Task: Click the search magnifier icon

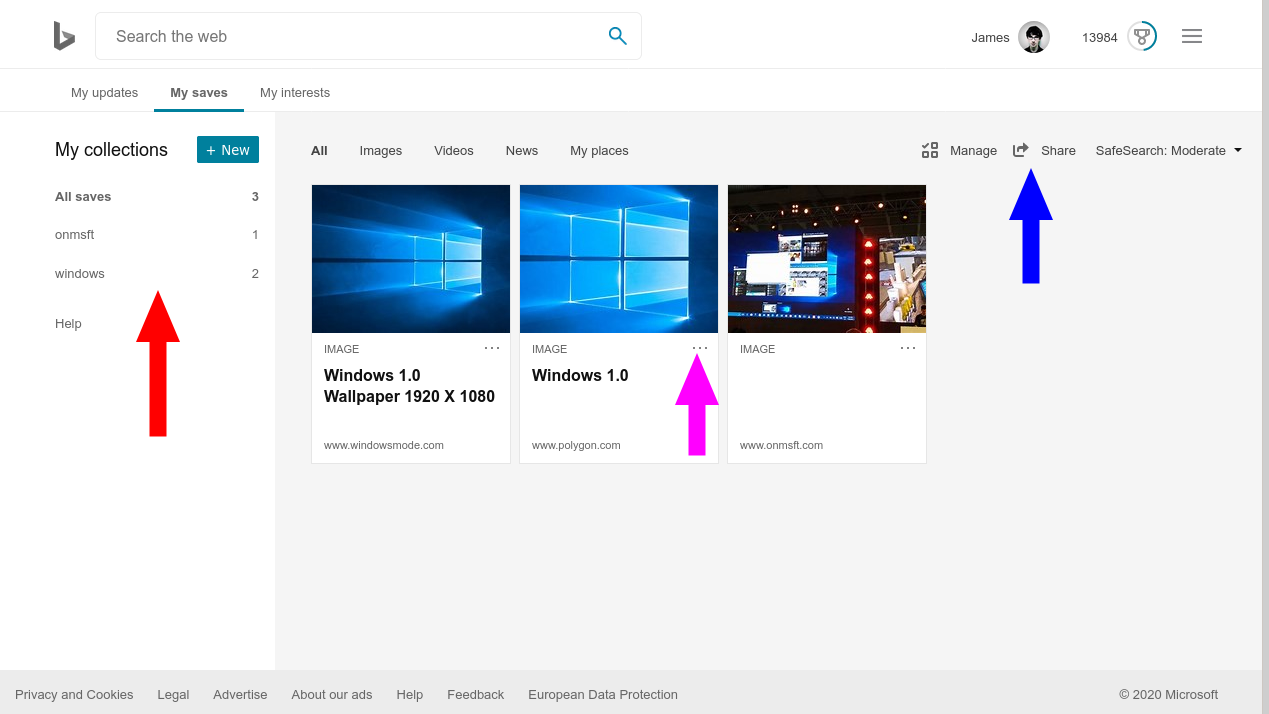Action: pyautogui.click(x=617, y=36)
